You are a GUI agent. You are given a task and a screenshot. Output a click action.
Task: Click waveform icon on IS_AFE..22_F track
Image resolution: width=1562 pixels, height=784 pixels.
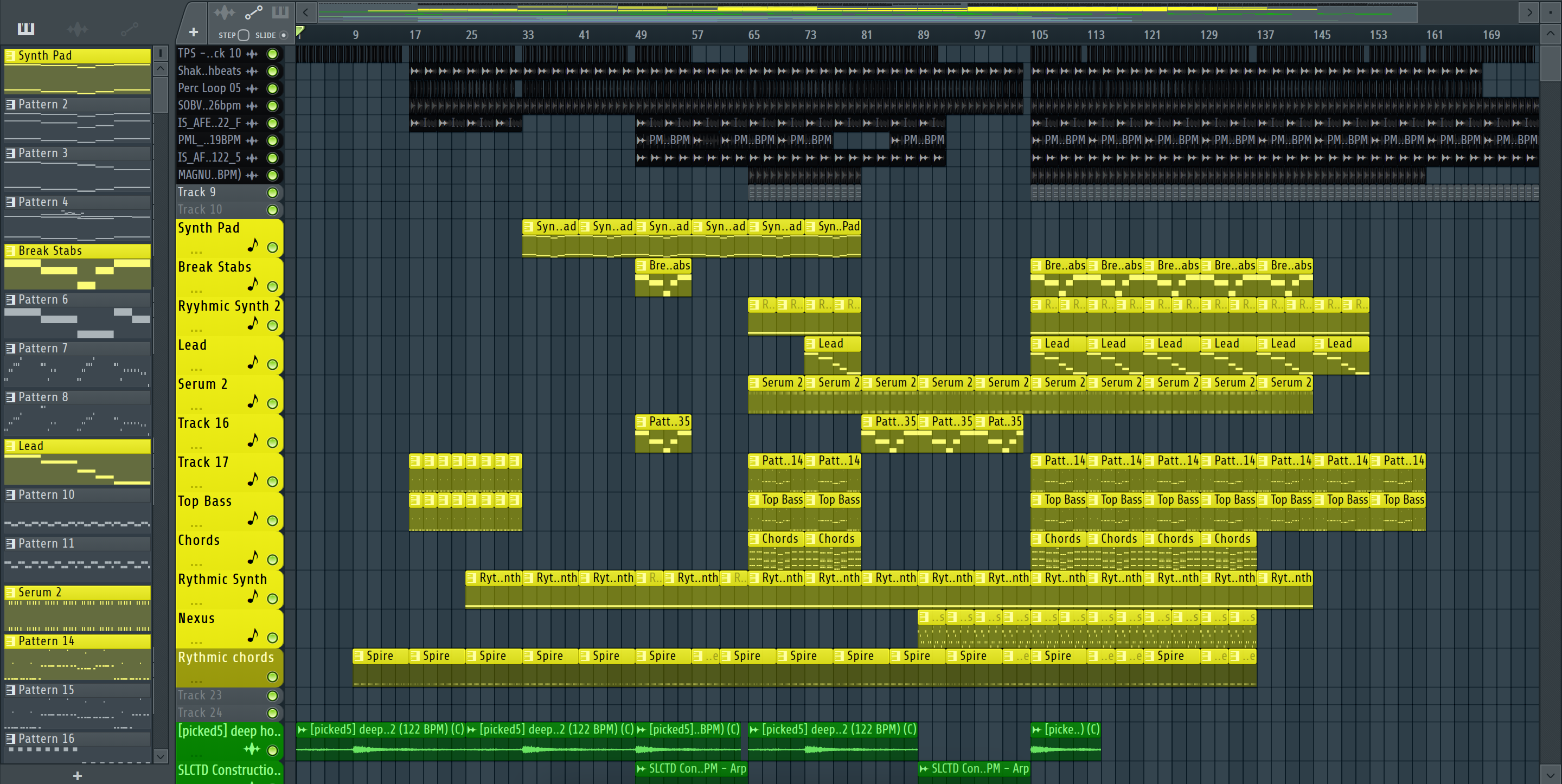252,123
